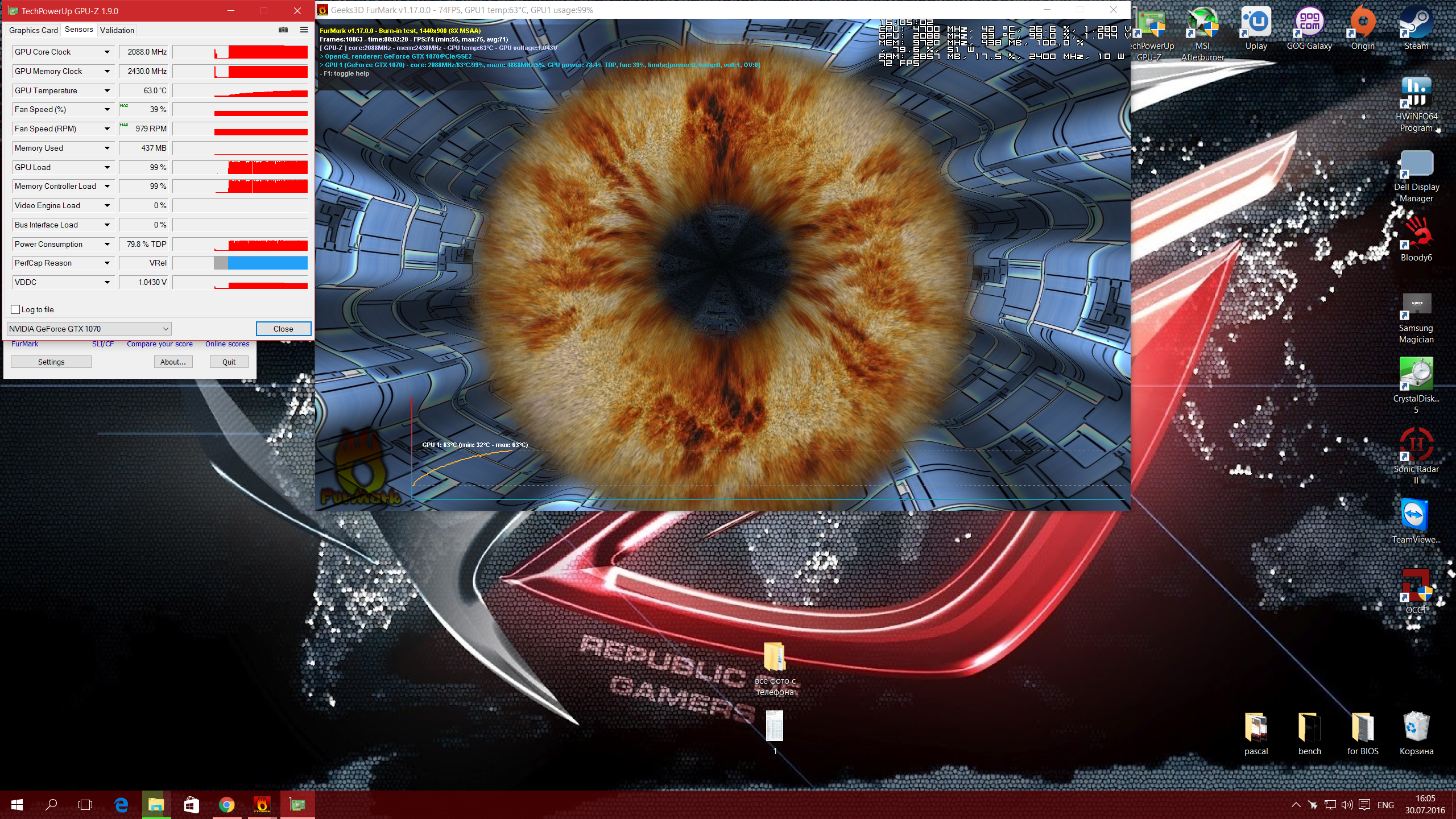
Task: Open the Fan Speed (%) dropdown arrow
Action: [107, 109]
